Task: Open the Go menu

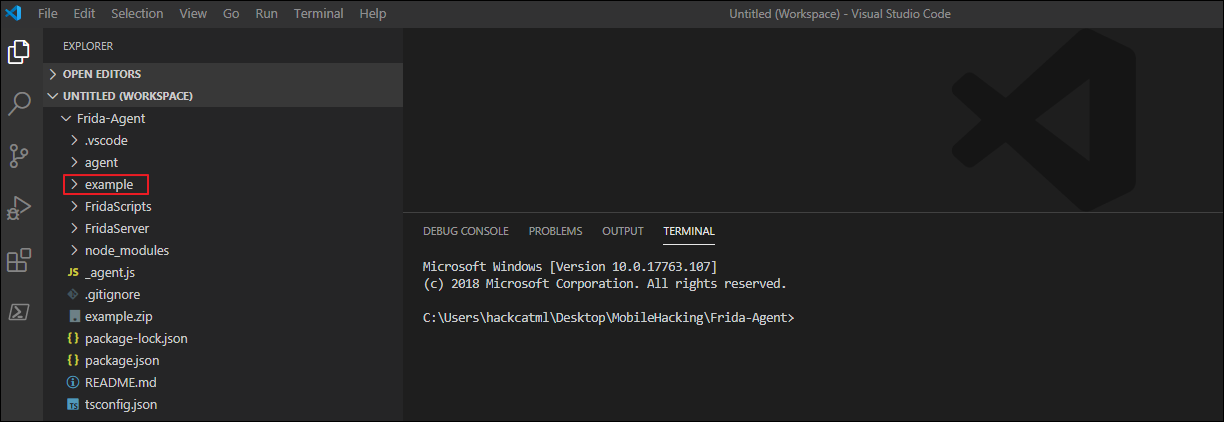Action: pyautogui.click(x=231, y=14)
